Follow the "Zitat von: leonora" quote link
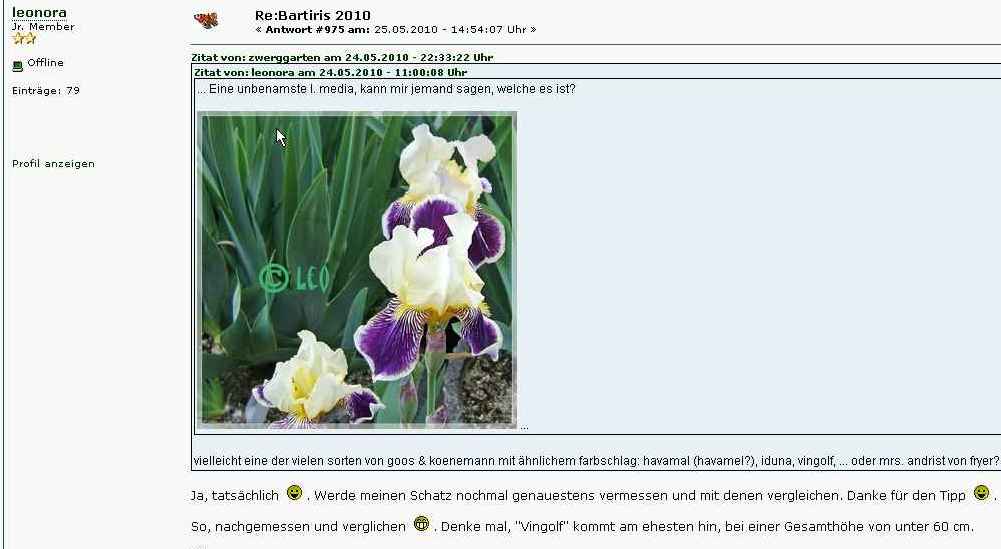This screenshot has width=1001, height=549. (330, 73)
